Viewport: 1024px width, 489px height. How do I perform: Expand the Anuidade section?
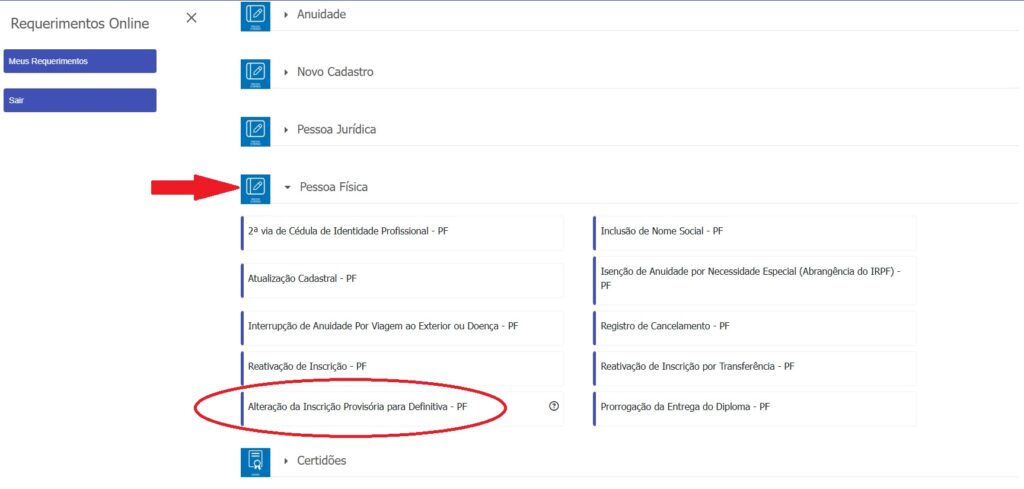pyautogui.click(x=320, y=15)
